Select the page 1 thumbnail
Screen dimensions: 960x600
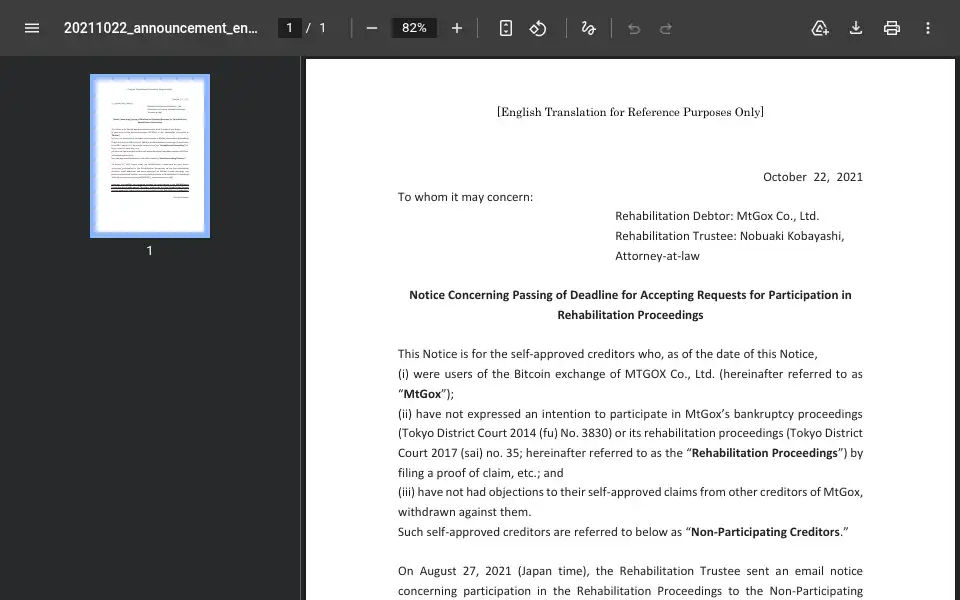pos(150,156)
